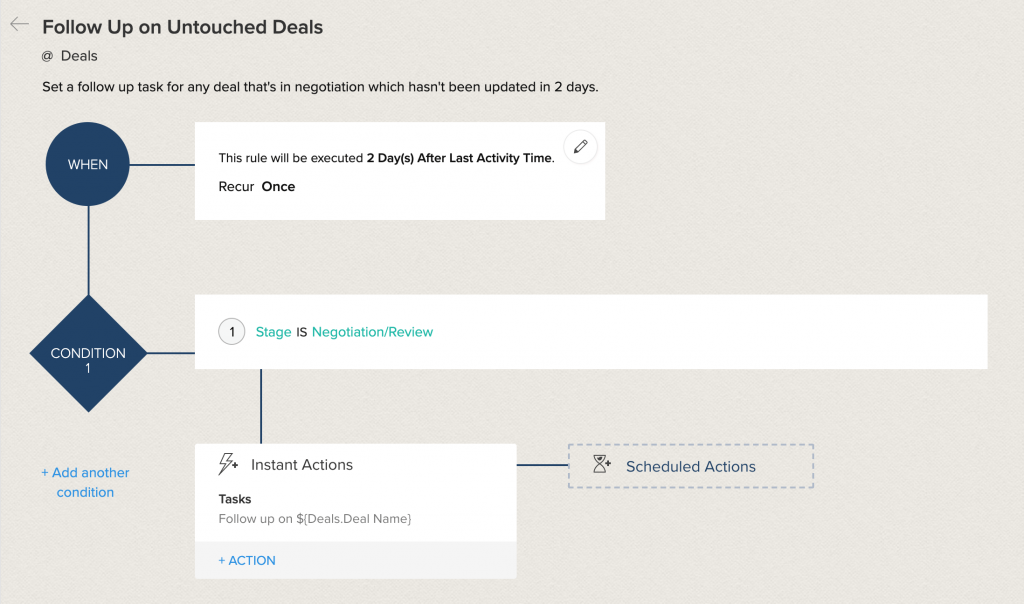This screenshot has height=604, width=1024.
Task: Select the WHEN circle node
Action: click(88, 165)
